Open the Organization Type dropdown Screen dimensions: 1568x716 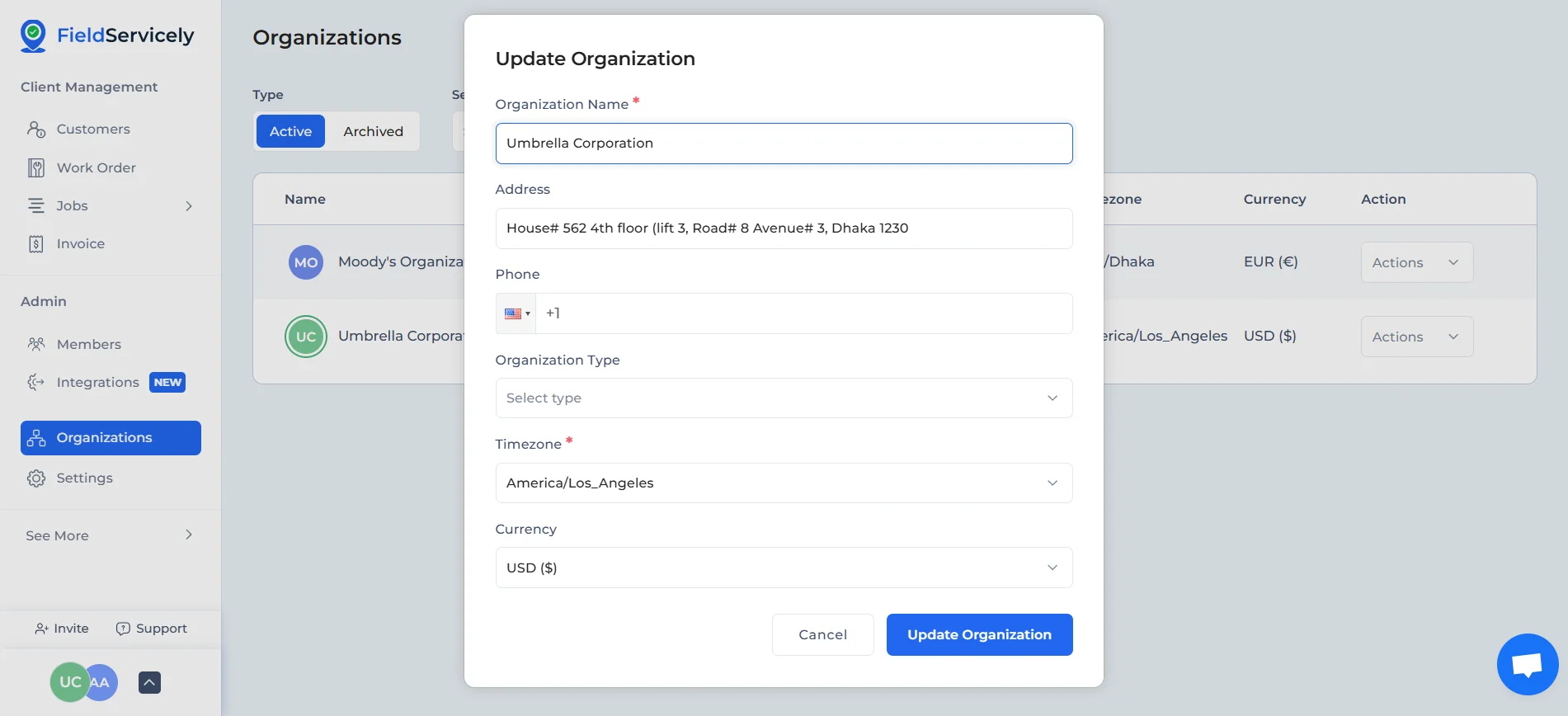784,398
